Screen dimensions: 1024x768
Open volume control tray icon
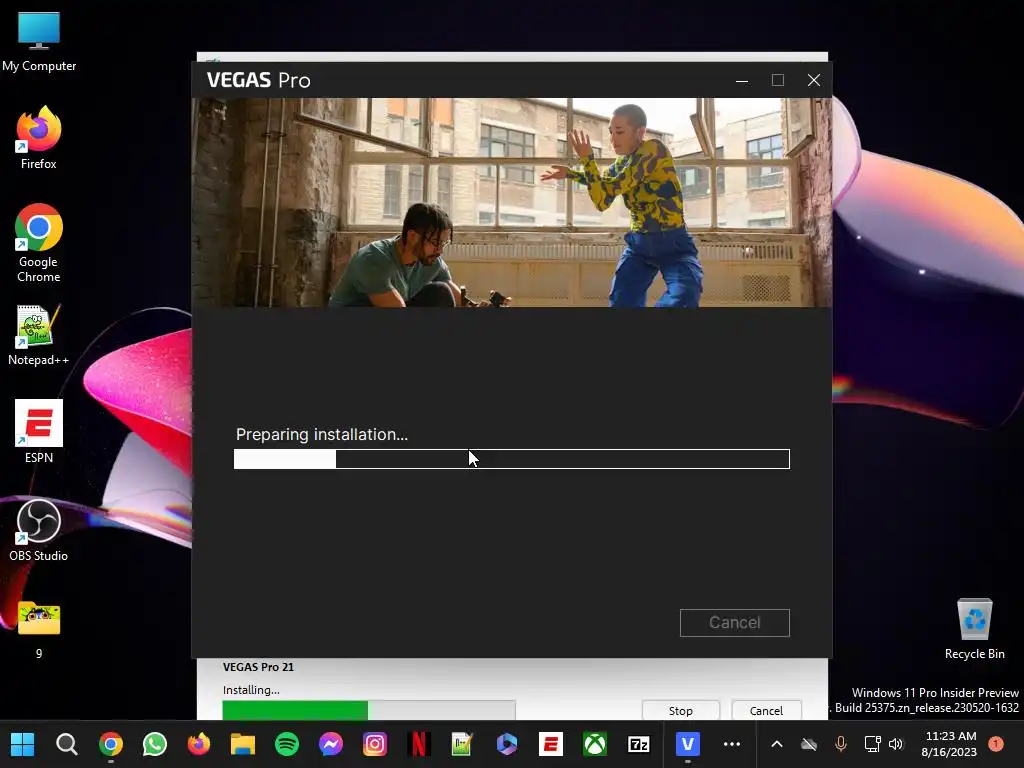[x=896, y=744]
